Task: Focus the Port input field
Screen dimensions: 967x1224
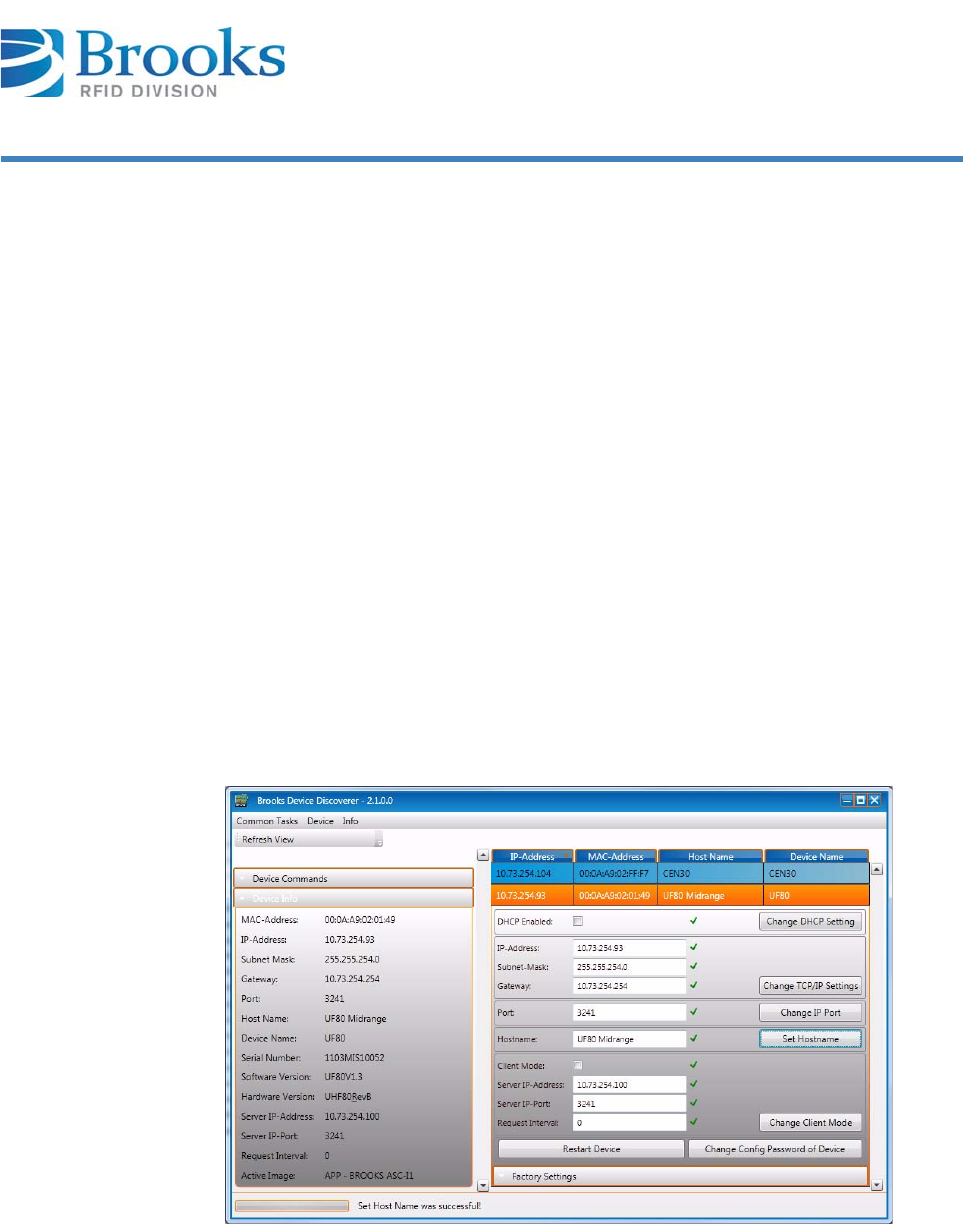Action: tap(629, 1012)
